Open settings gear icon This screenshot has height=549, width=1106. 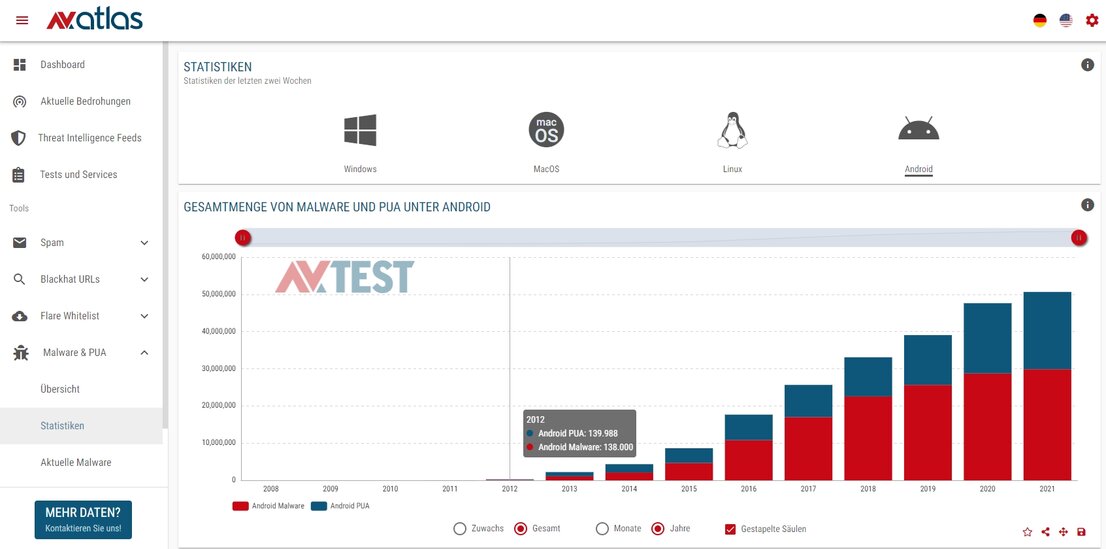click(1092, 20)
